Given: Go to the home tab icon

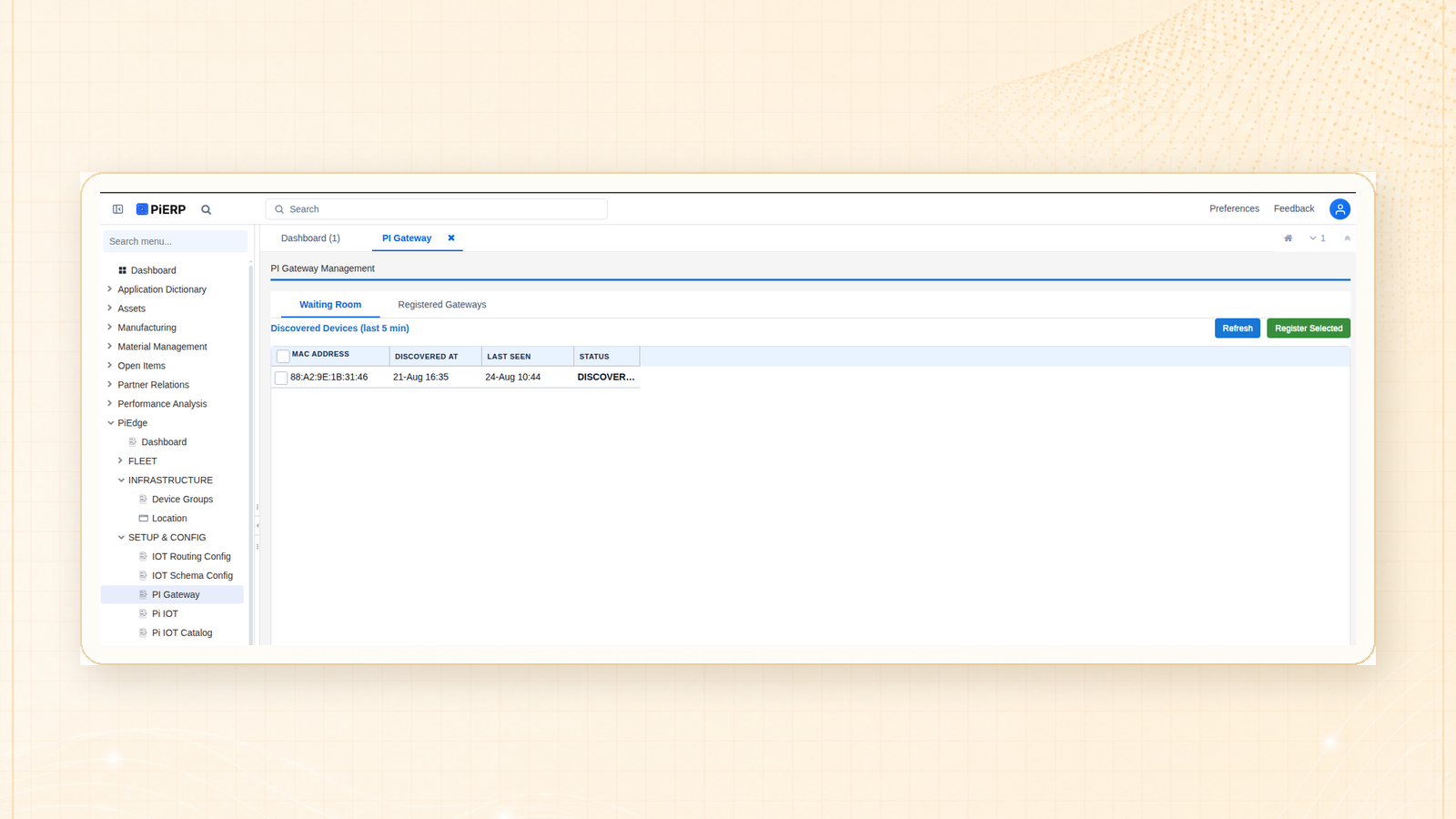Looking at the screenshot, I should [x=1288, y=238].
